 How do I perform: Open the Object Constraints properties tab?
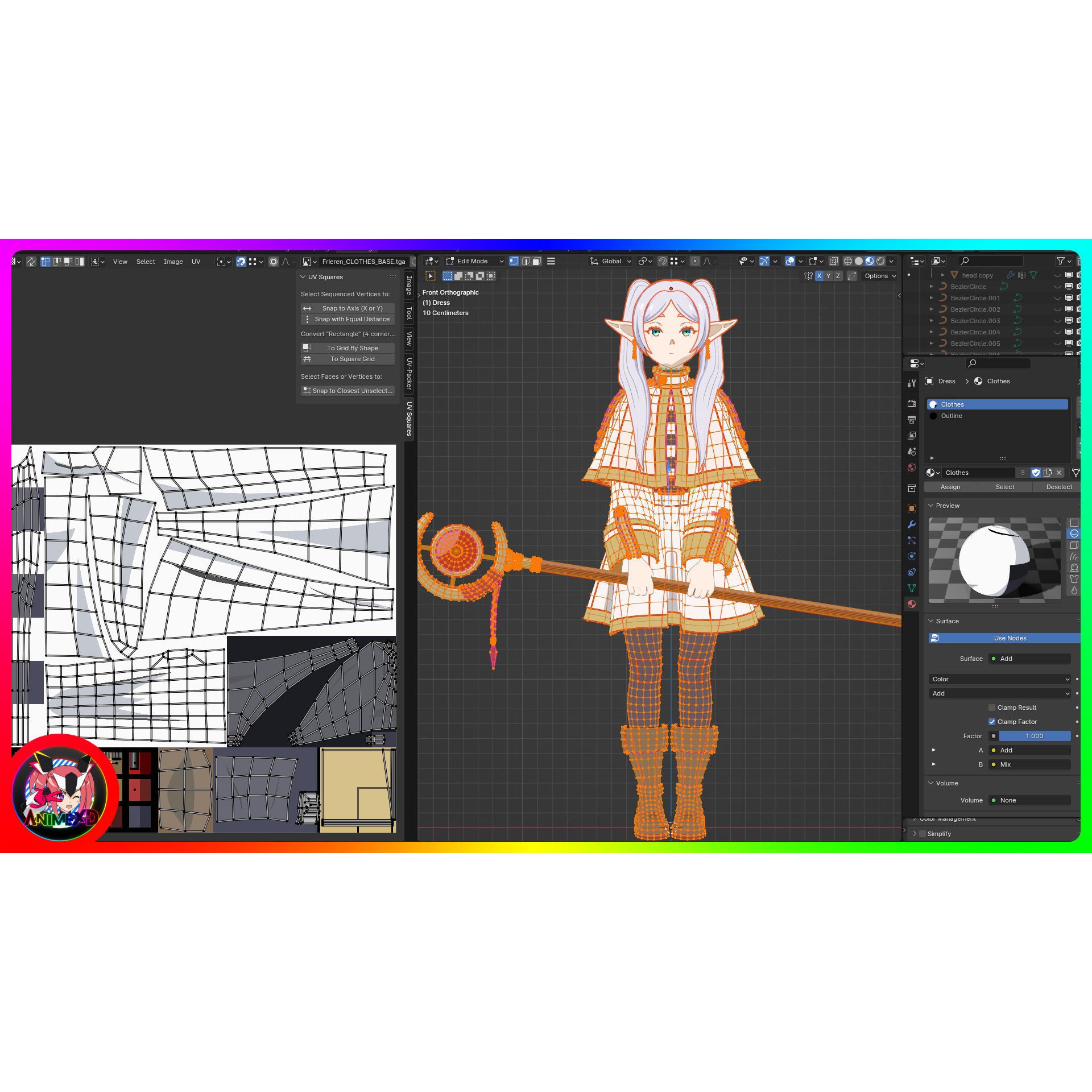pos(912,572)
